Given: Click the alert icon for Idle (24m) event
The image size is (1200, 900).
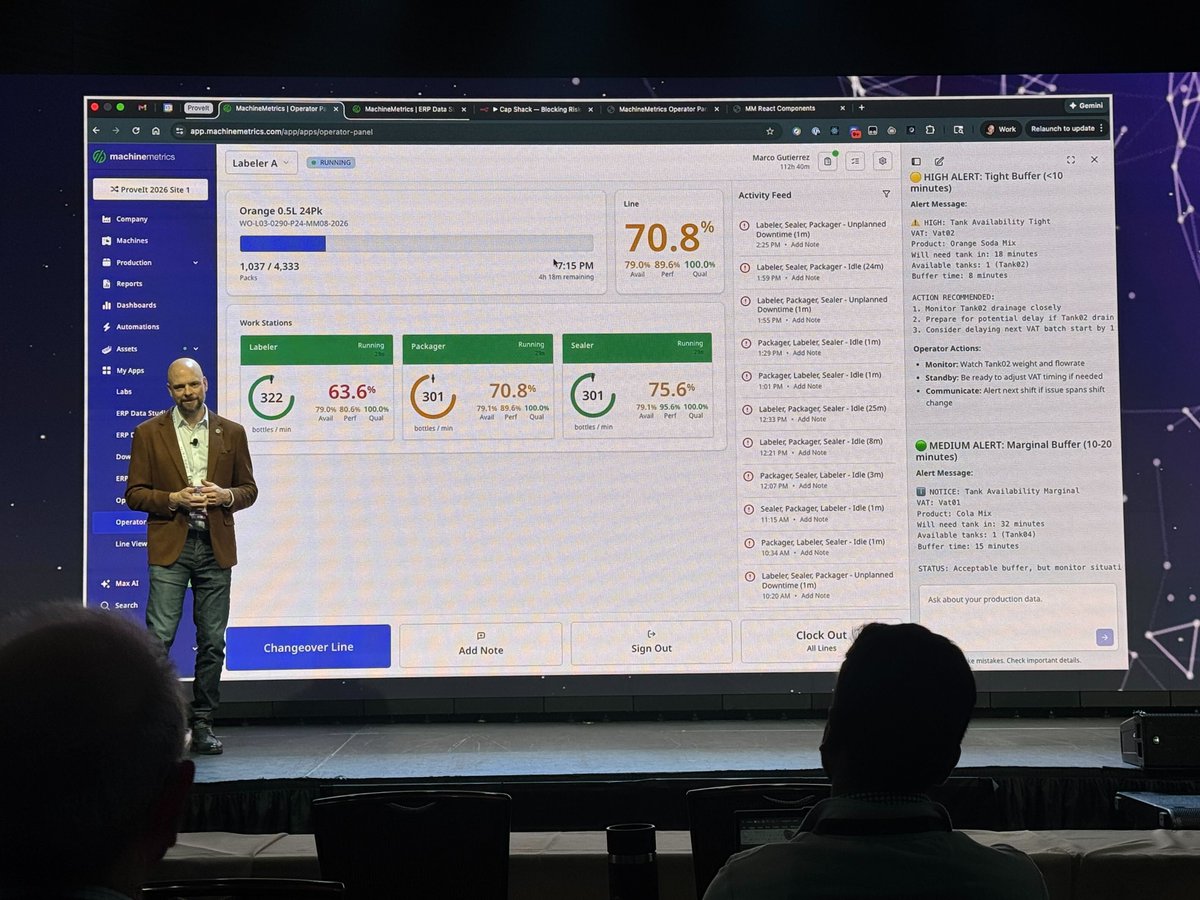Looking at the screenshot, I should click(745, 268).
